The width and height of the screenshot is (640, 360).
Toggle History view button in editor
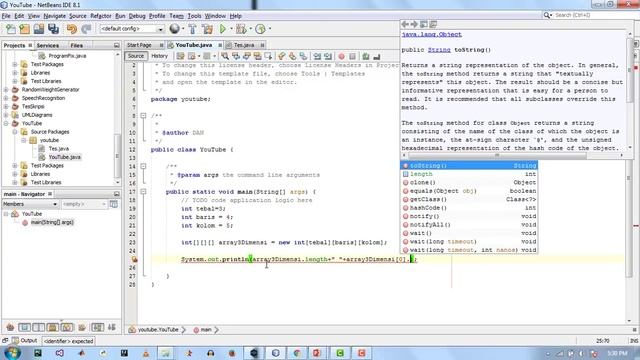(159, 56)
